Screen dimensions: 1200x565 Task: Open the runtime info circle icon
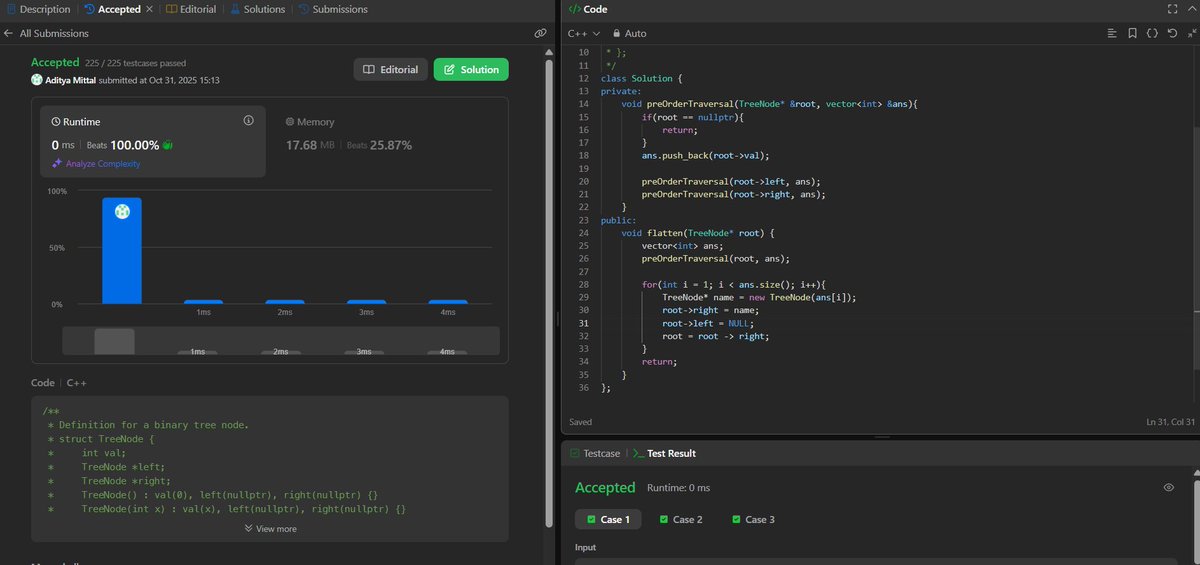pos(248,121)
